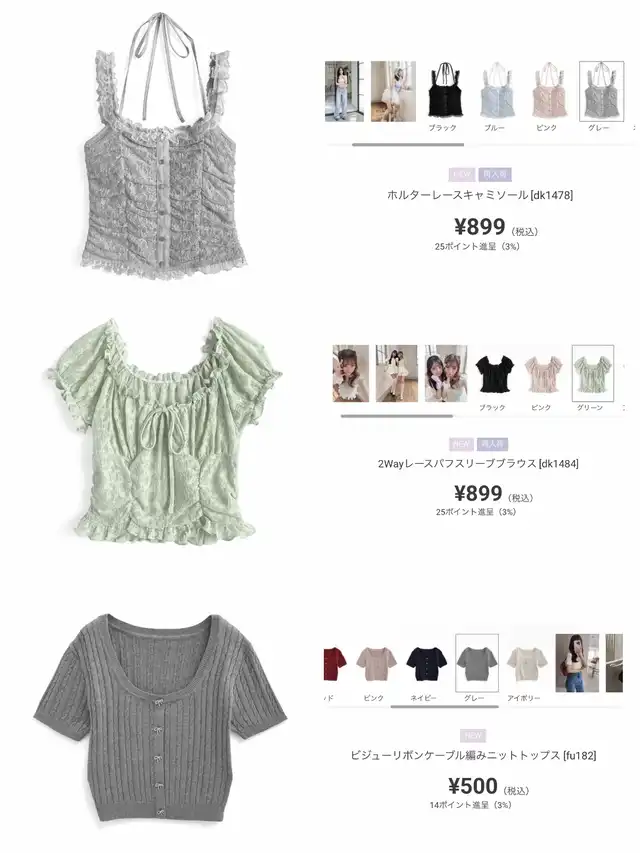Click the knit top thumbnail scrollbar
This screenshot has height=853, width=640.
point(445,707)
